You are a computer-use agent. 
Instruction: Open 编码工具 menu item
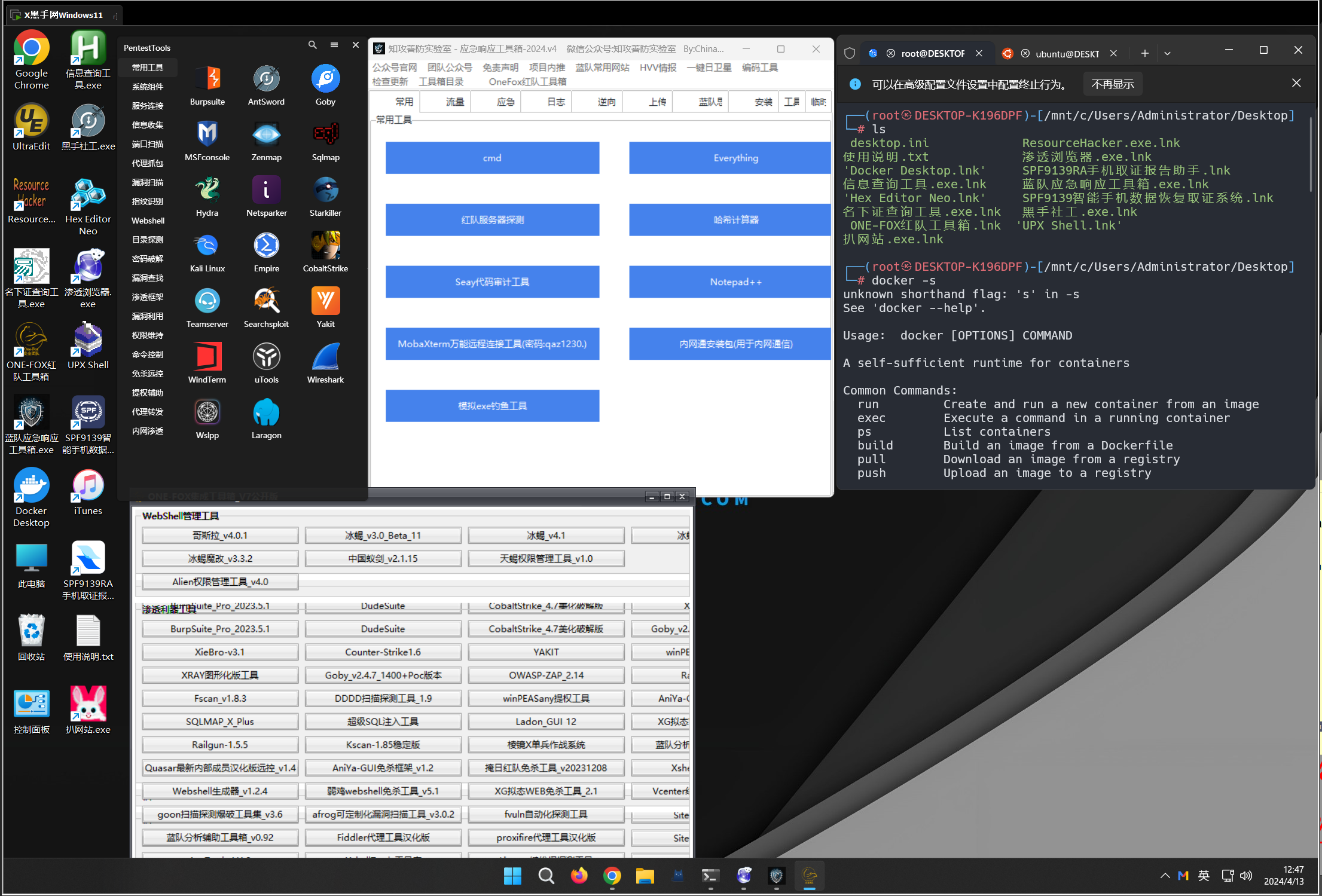click(x=759, y=68)
